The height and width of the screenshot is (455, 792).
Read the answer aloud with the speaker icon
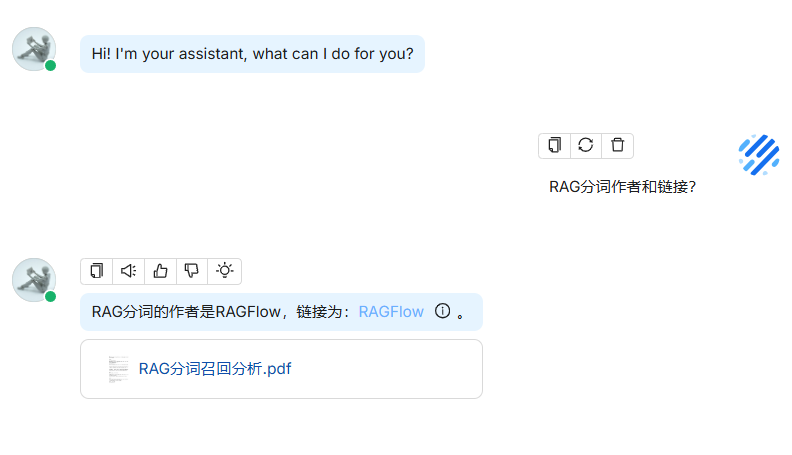128,271
